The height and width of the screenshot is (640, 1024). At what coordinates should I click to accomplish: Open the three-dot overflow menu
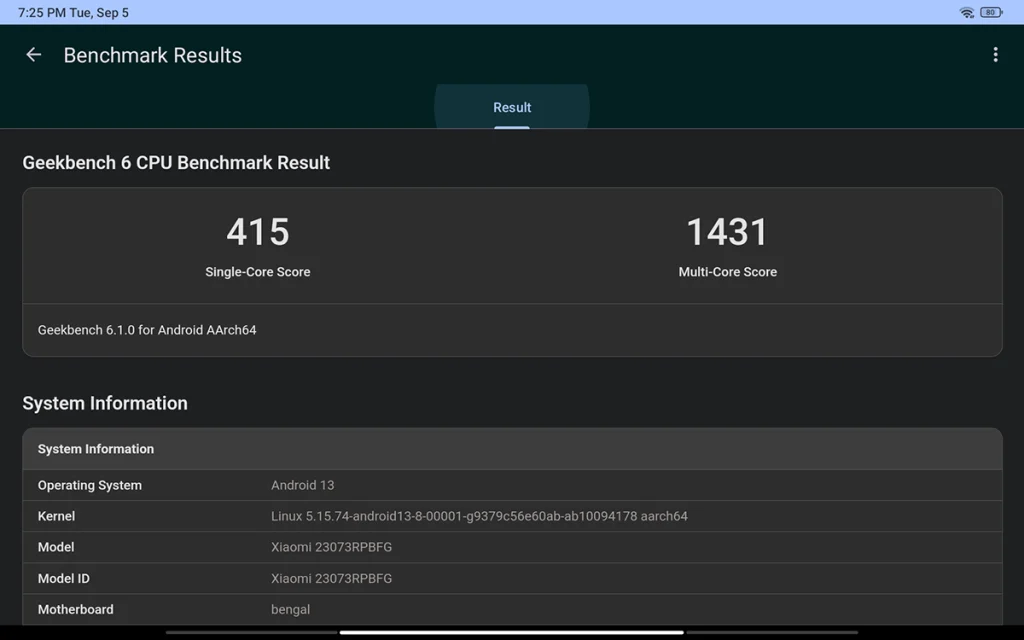click(995, 55)
